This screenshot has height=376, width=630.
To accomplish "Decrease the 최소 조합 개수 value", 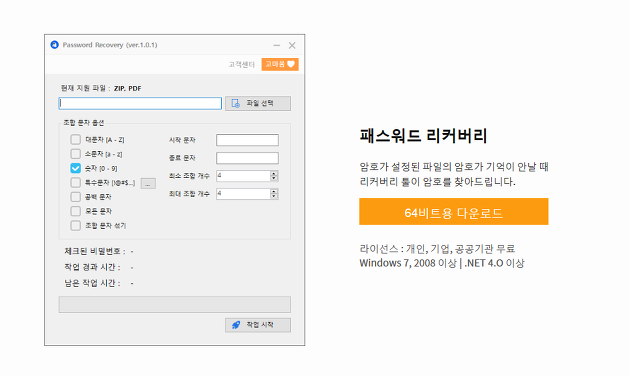I will [274, 178].
